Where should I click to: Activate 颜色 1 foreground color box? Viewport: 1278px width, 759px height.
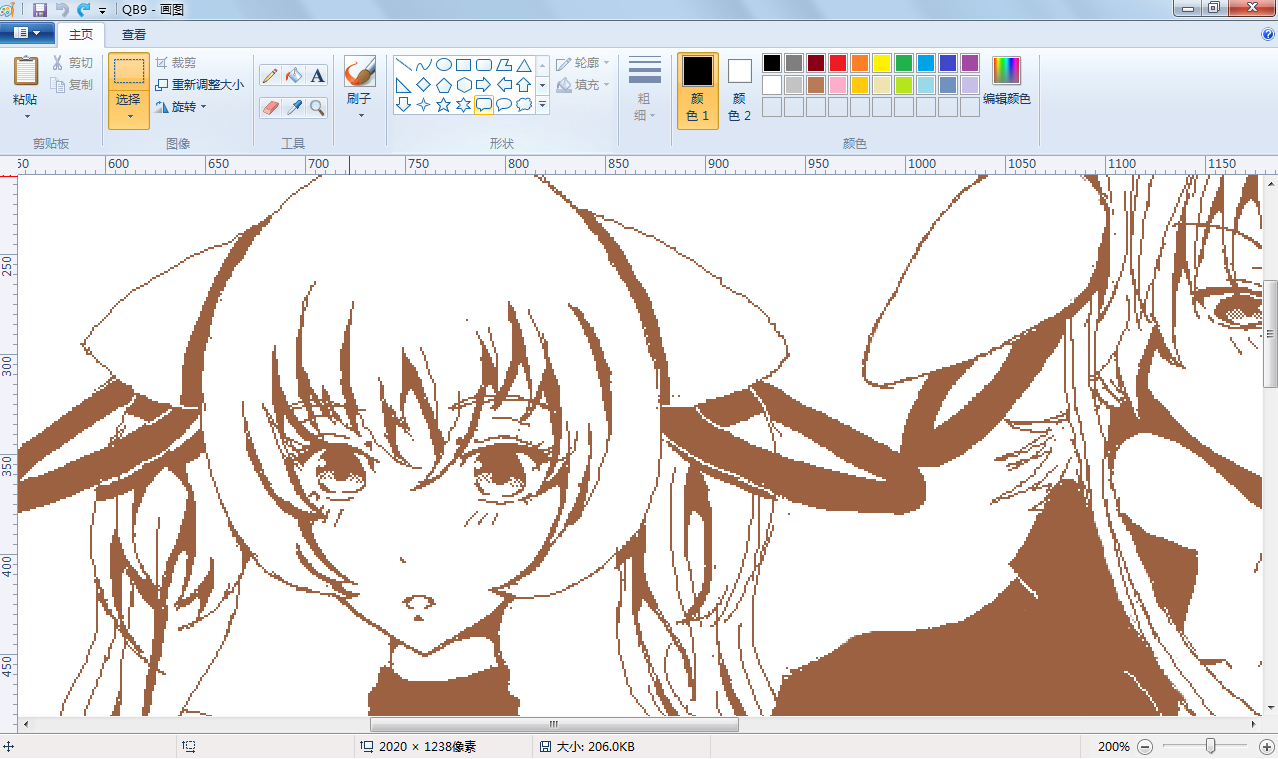click(698, 91)
